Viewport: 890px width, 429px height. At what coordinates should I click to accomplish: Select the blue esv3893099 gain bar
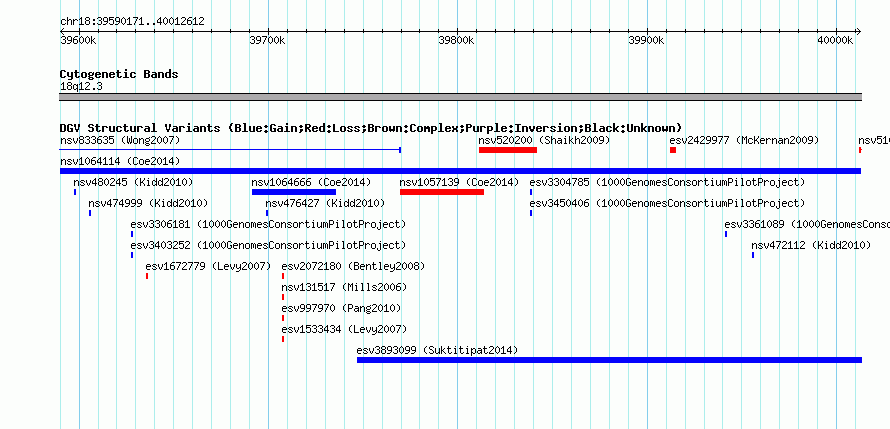(610, 360)
